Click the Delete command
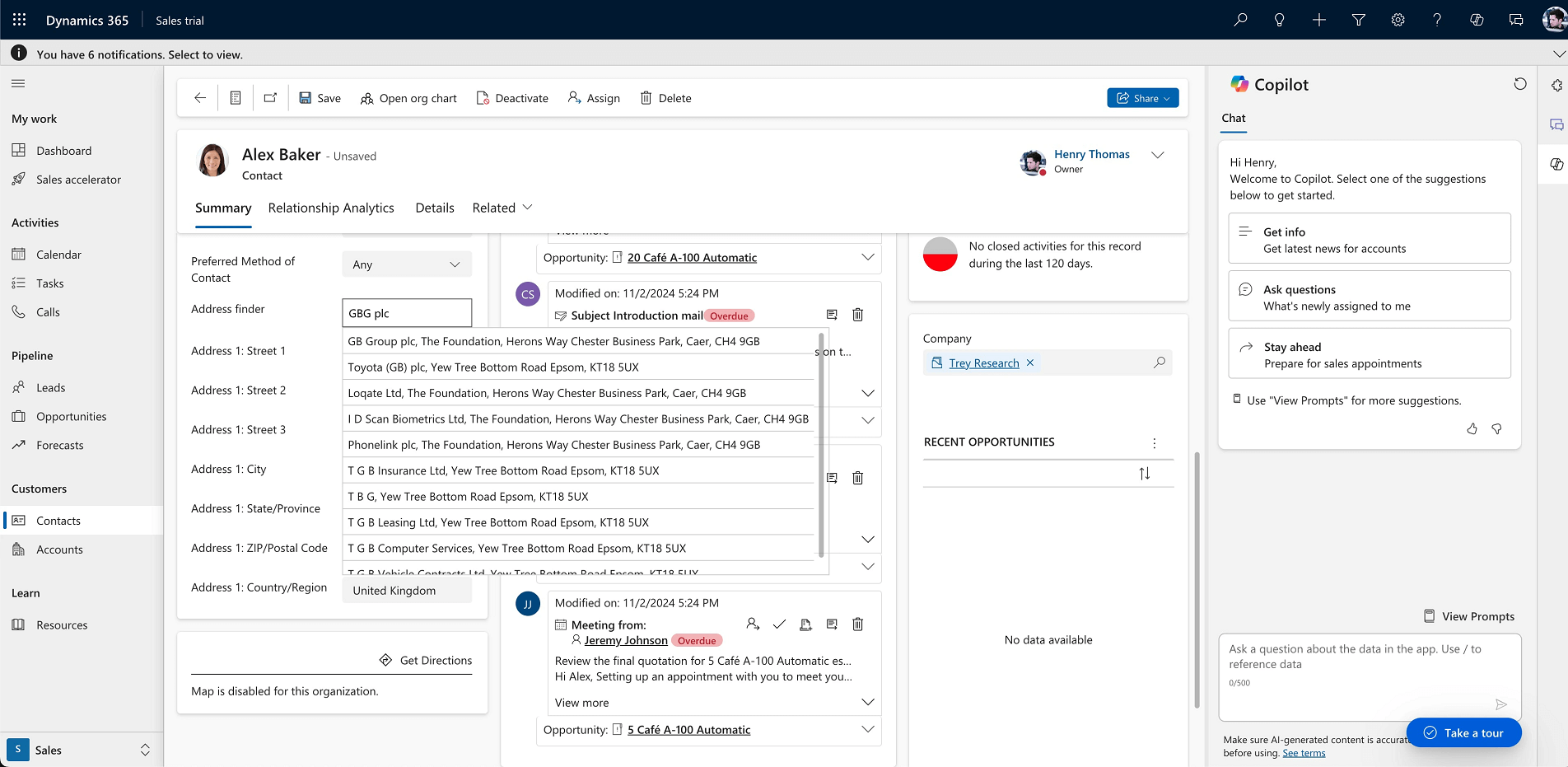 pos(665,98)
